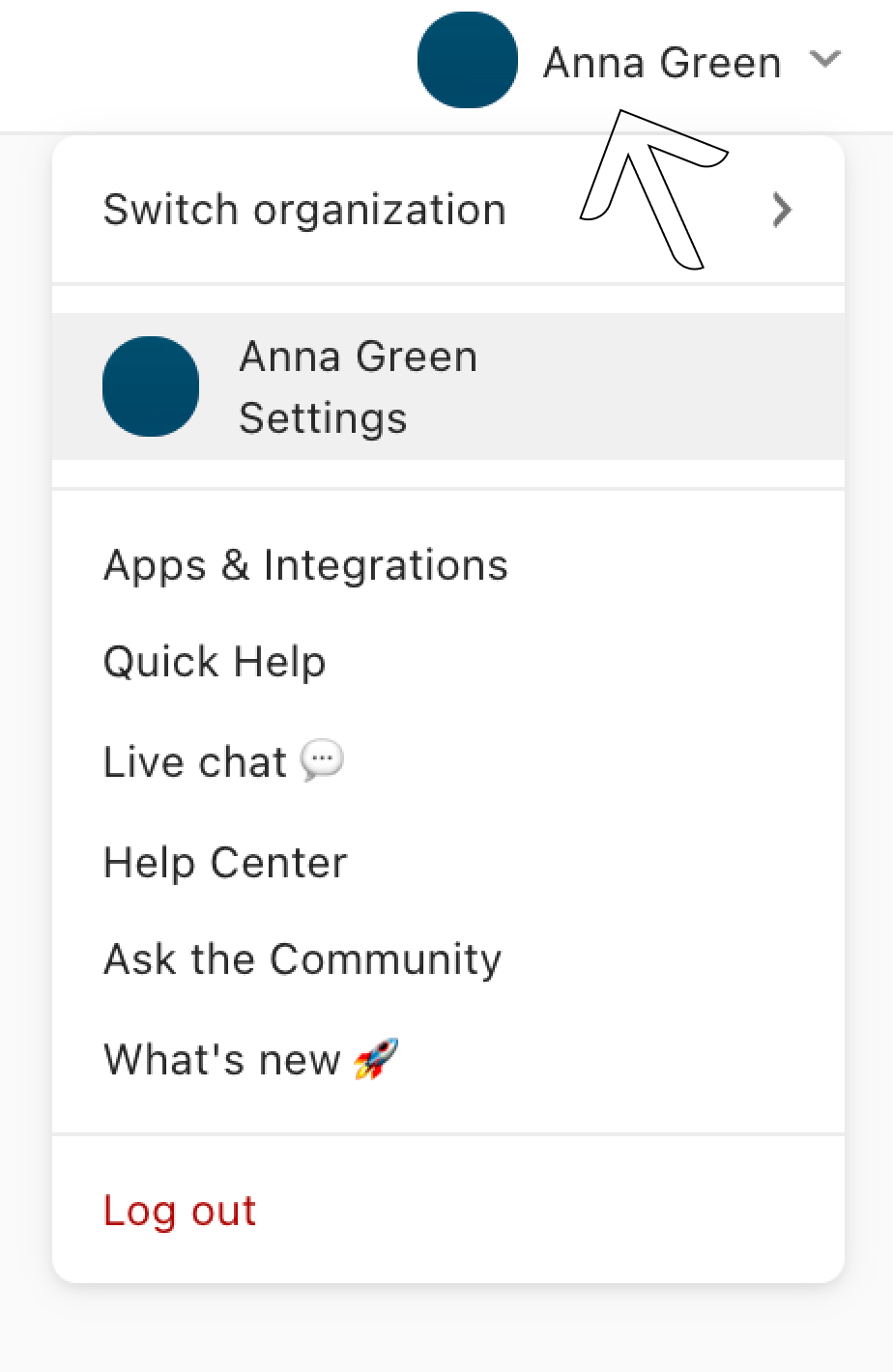Image resolution: width=893 pixels, height=1372 pixels.
Task: Go to the Help Center
Action: point(225,863)
